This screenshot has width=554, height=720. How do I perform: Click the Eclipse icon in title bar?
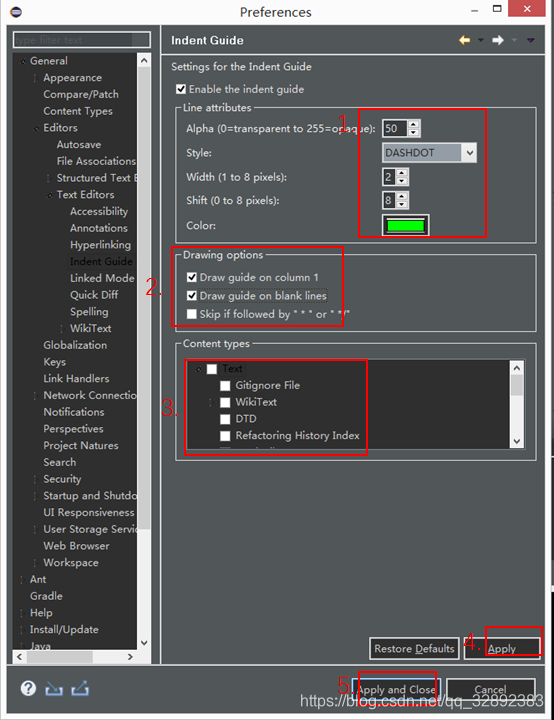pos(16,11)
